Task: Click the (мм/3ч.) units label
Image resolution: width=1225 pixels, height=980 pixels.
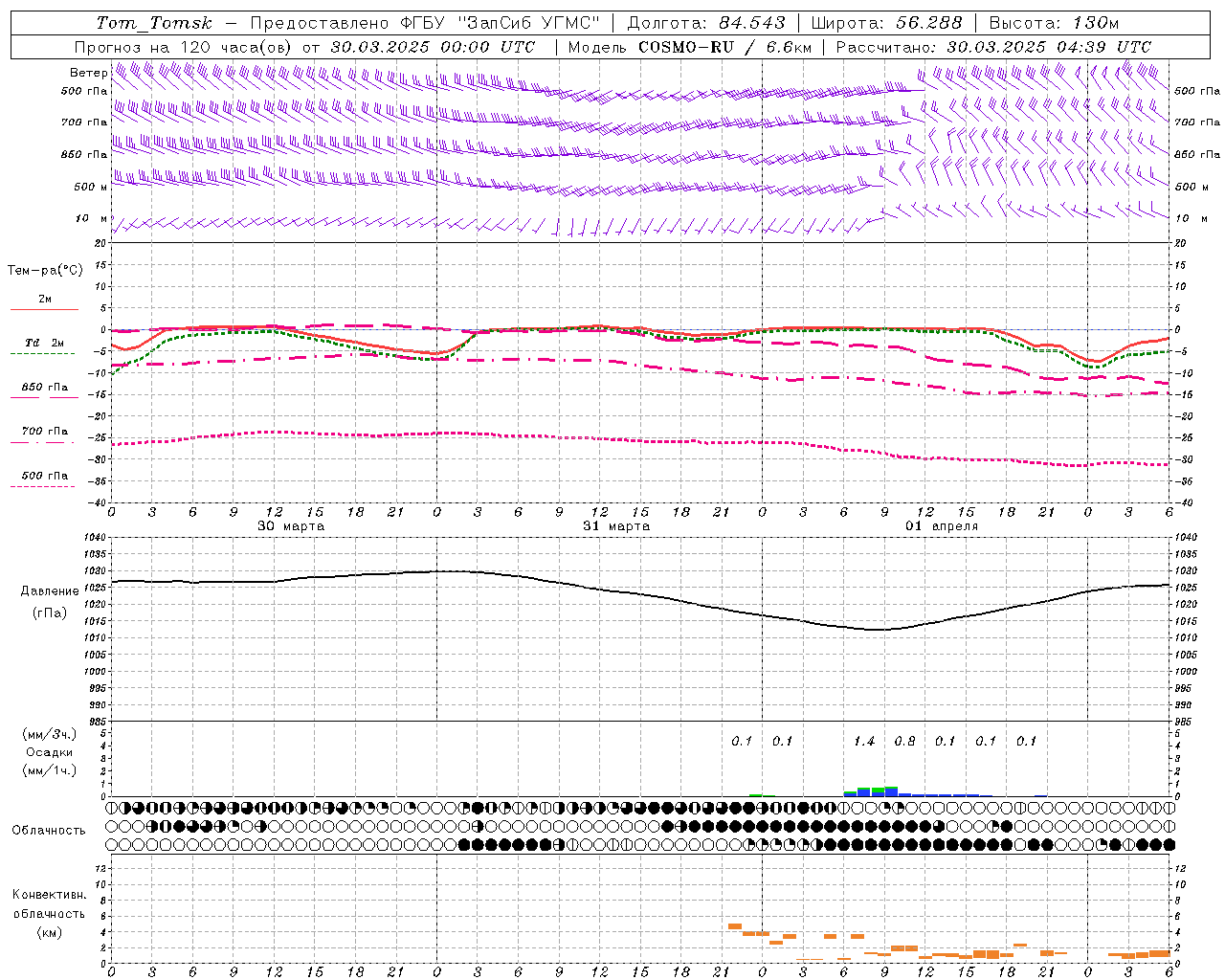Action: pyautogui.click(x=50, y=734)
